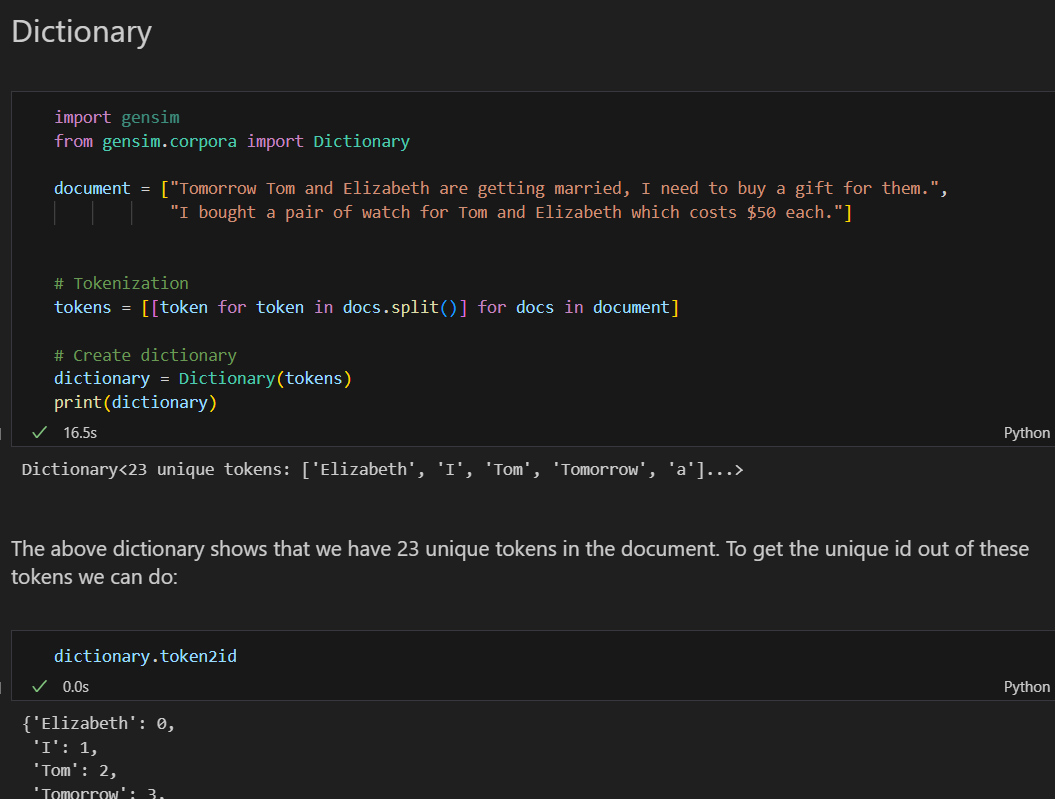Click the document variable assignment line
This screenshot has width=1055, height=799.
(x=501, y=188)
